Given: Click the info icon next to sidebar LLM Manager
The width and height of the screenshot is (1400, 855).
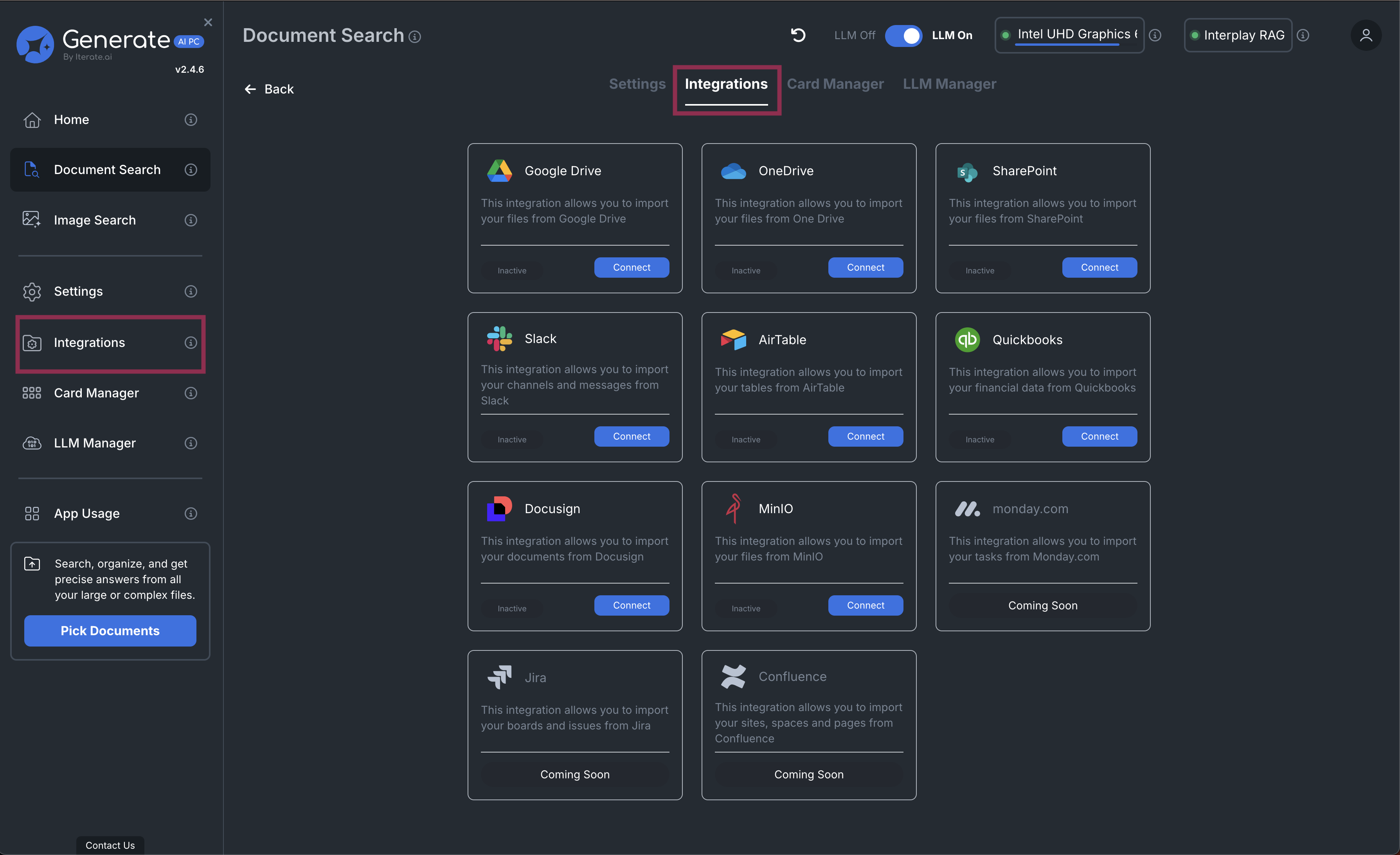Looking at the screenshot, I should tap(191, 443).
